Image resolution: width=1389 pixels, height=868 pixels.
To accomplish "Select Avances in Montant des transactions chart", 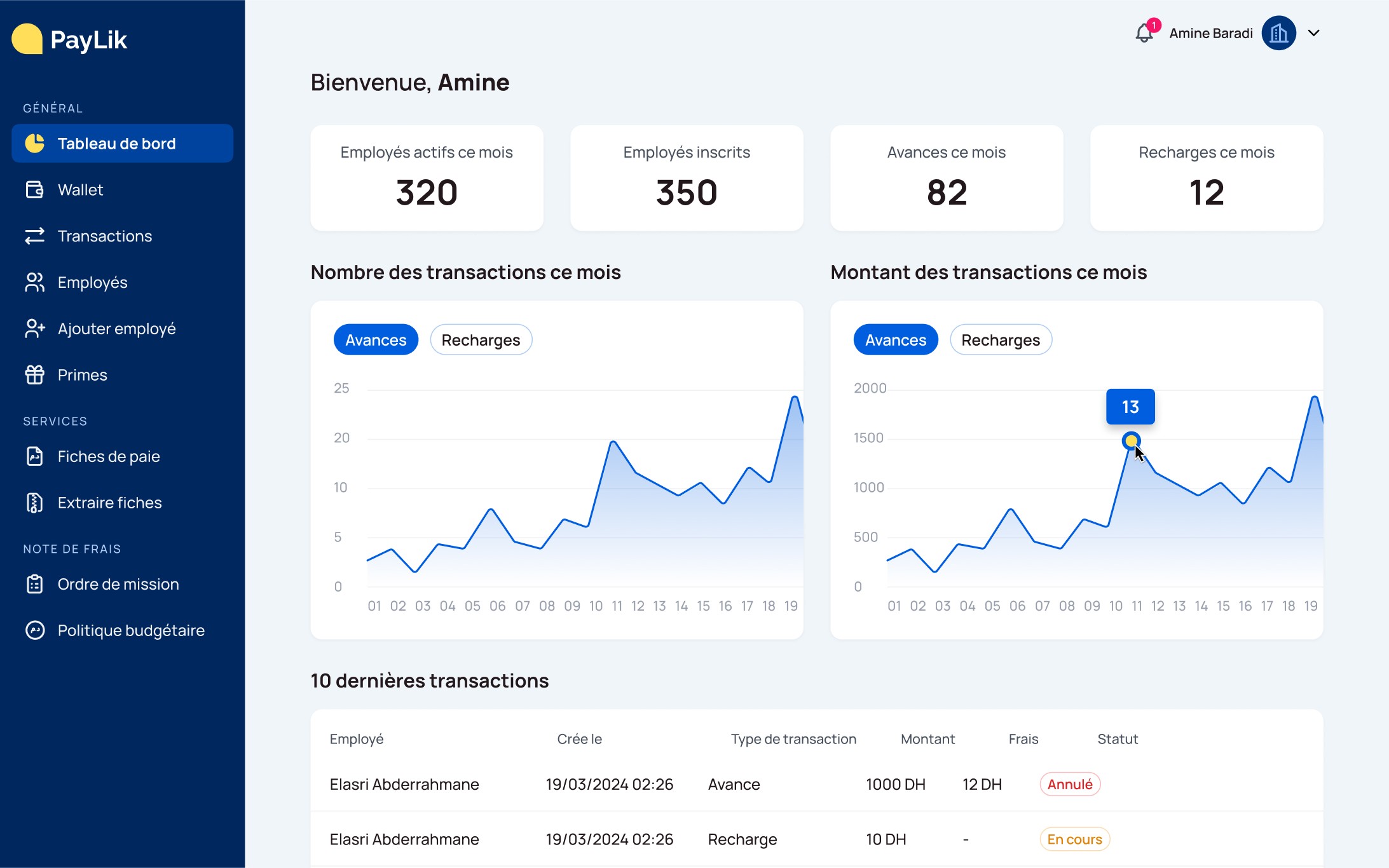I will [896, 340].
